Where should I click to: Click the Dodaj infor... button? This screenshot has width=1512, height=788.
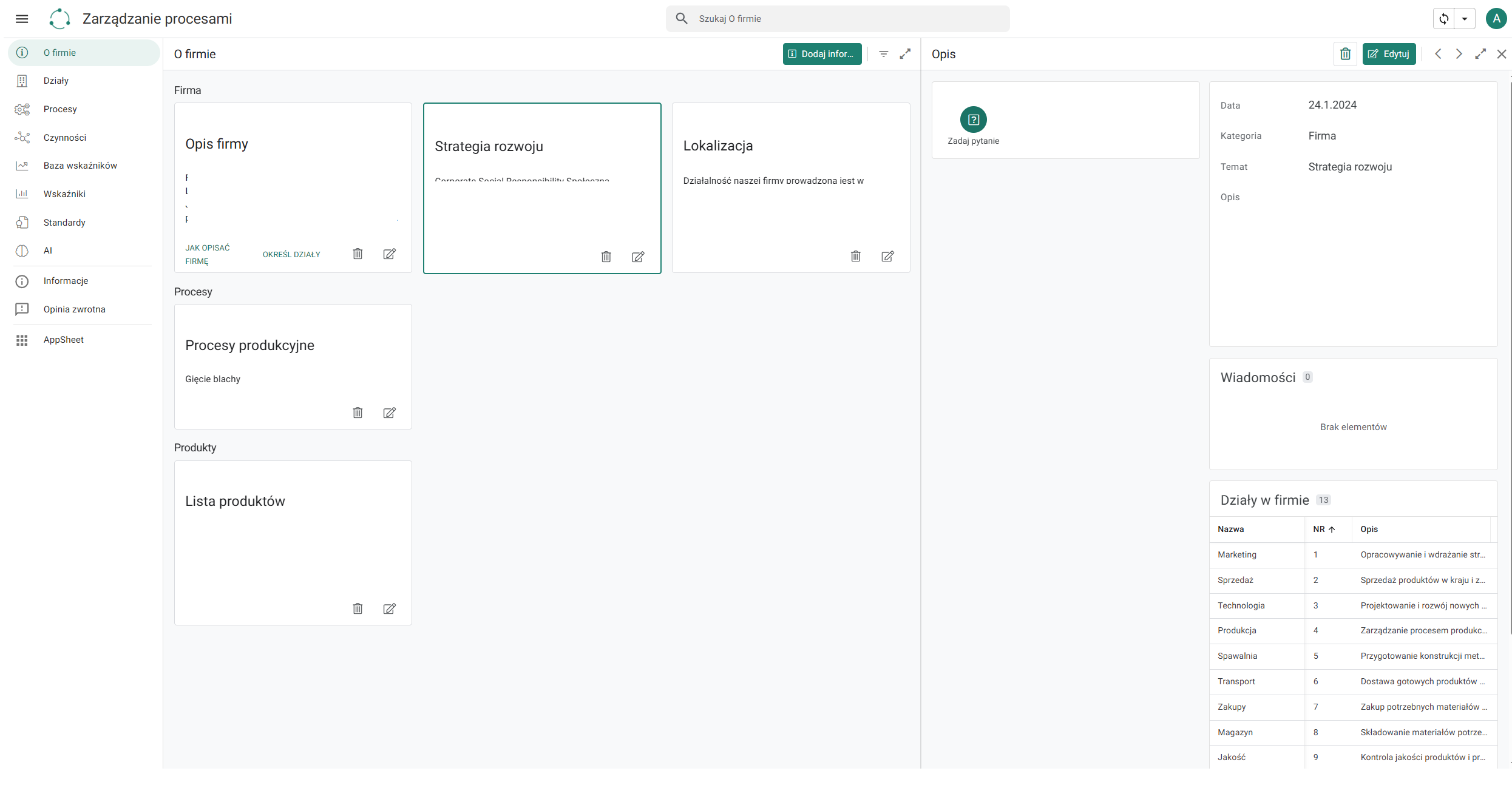point(822,54)
